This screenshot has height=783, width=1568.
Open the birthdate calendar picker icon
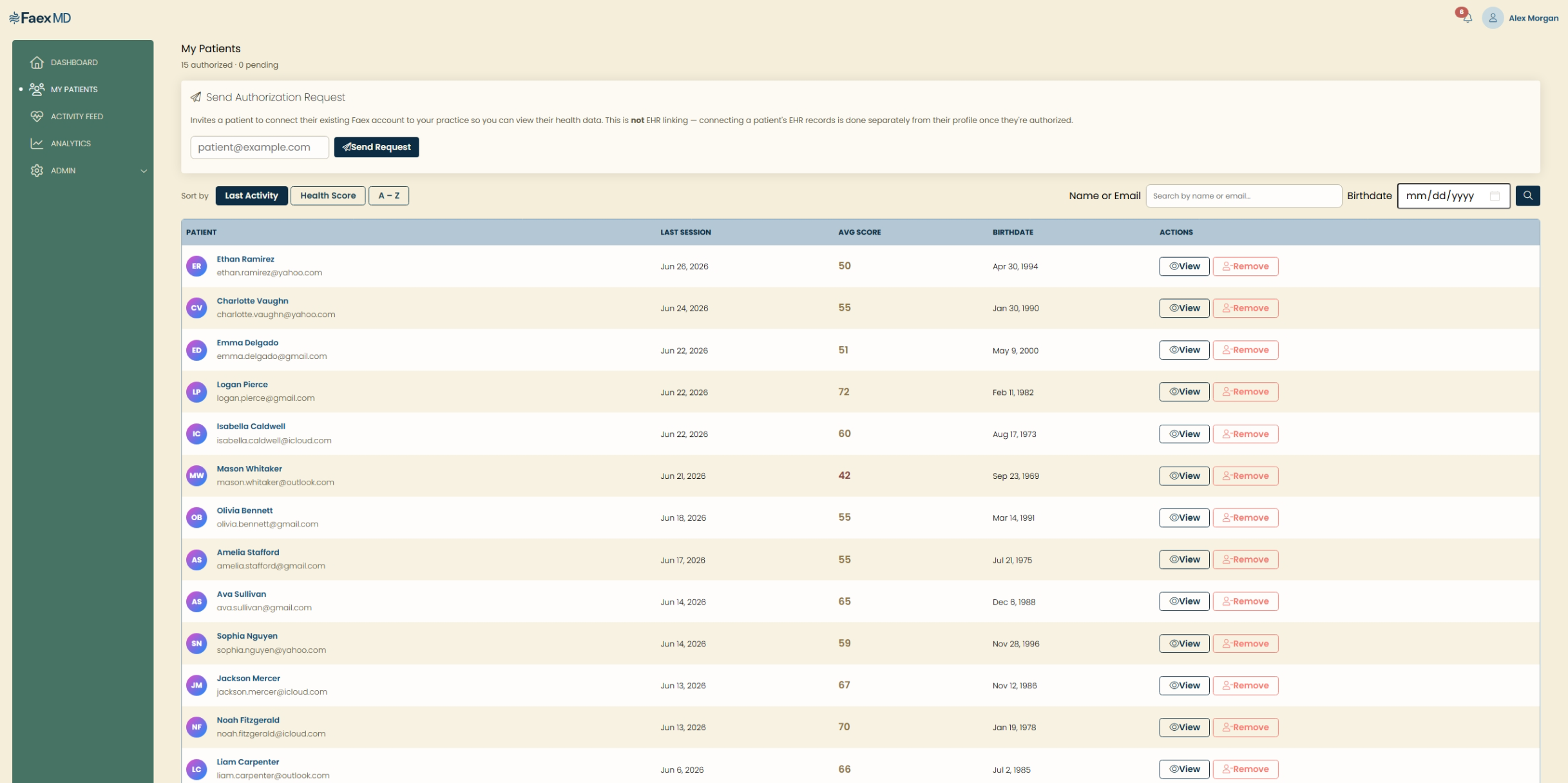[x=1495, y=196]
